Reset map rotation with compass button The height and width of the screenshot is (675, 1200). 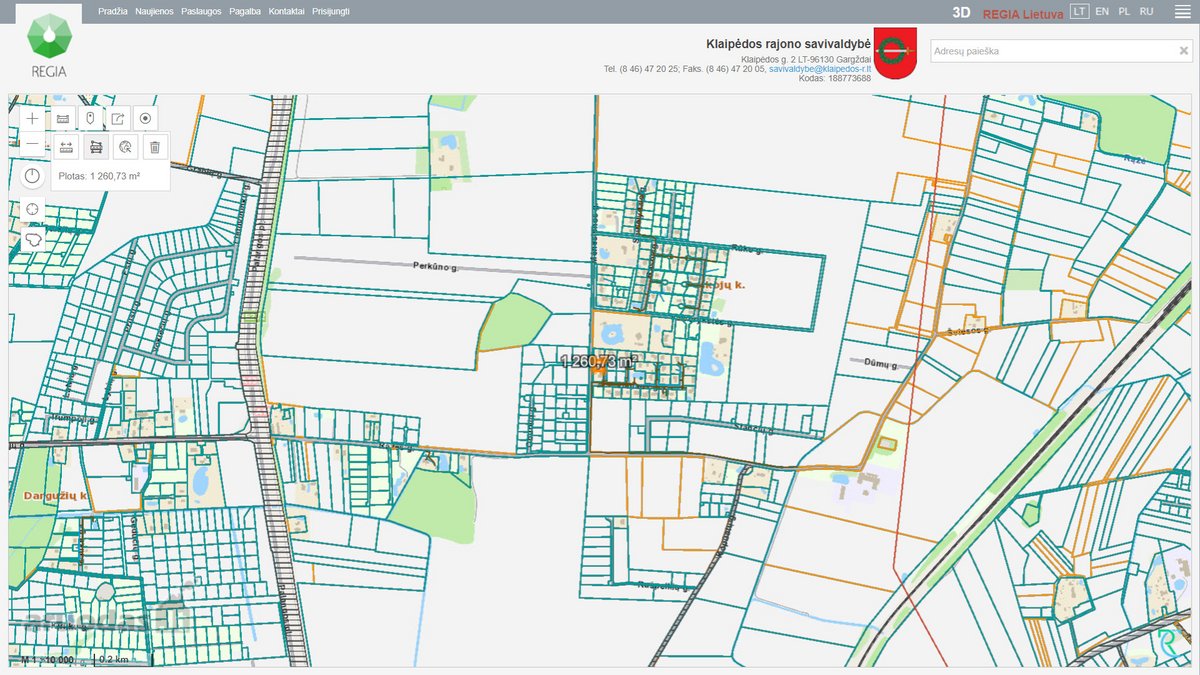33,176
